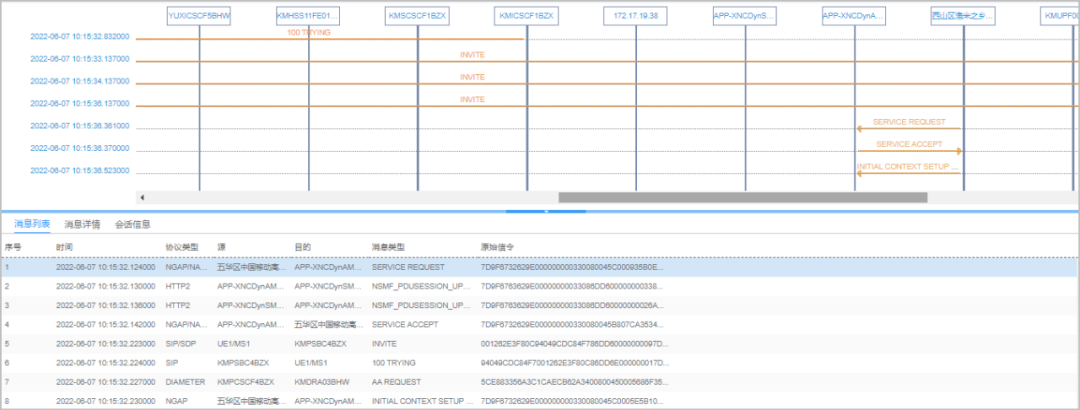Image resolution: width=1080 pixels, height=410 pixels.
Task: Click the 消息类型 column header
Action: [388, 247]
